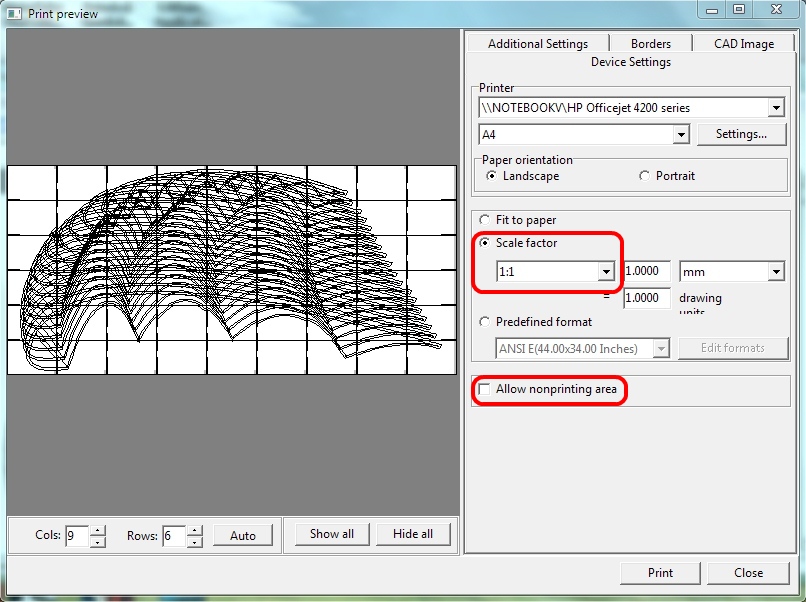
Task: Open the 1:1 scale factor dropdown
Action: pos(605,271)
